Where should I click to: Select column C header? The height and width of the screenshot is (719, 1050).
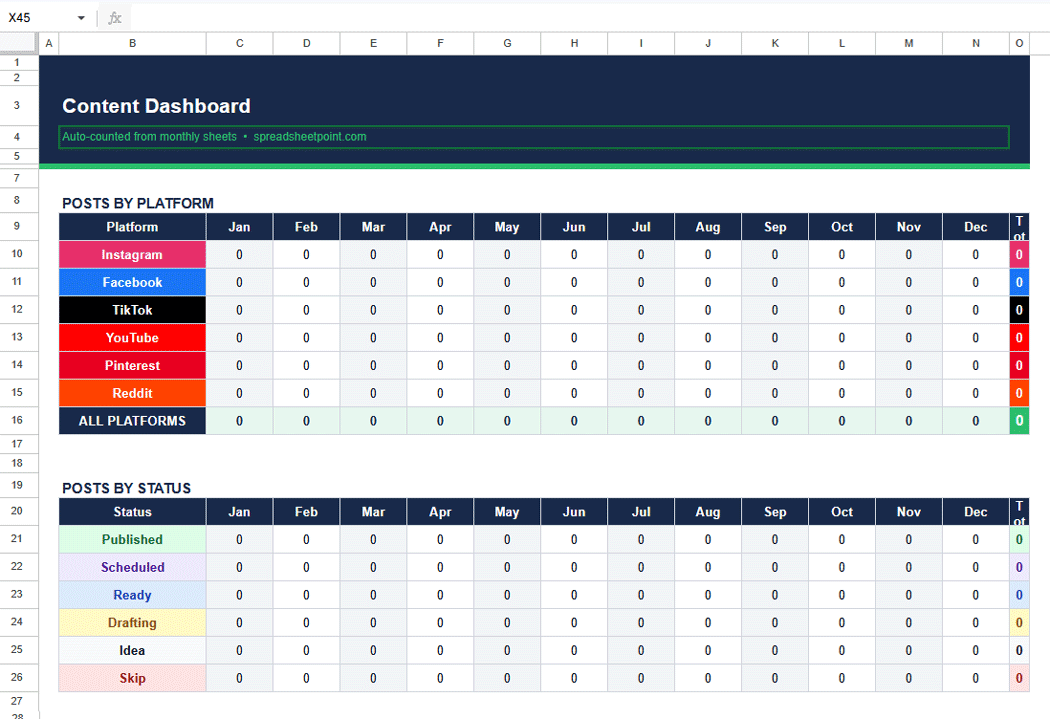point(239,43)
